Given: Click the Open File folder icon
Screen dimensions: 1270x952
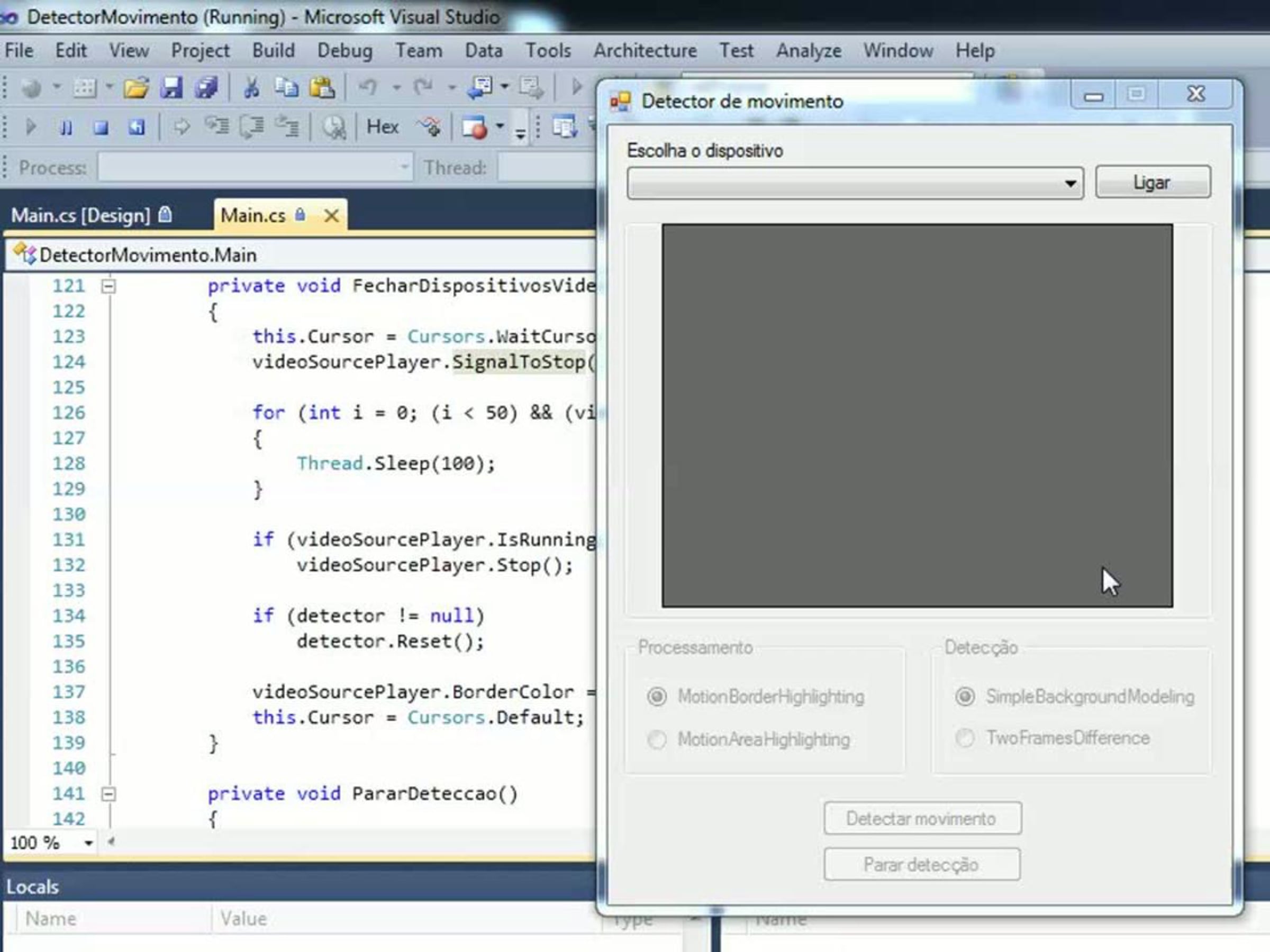Looking at the screenshot, I should pyautogui.click(x=135, y=88).
